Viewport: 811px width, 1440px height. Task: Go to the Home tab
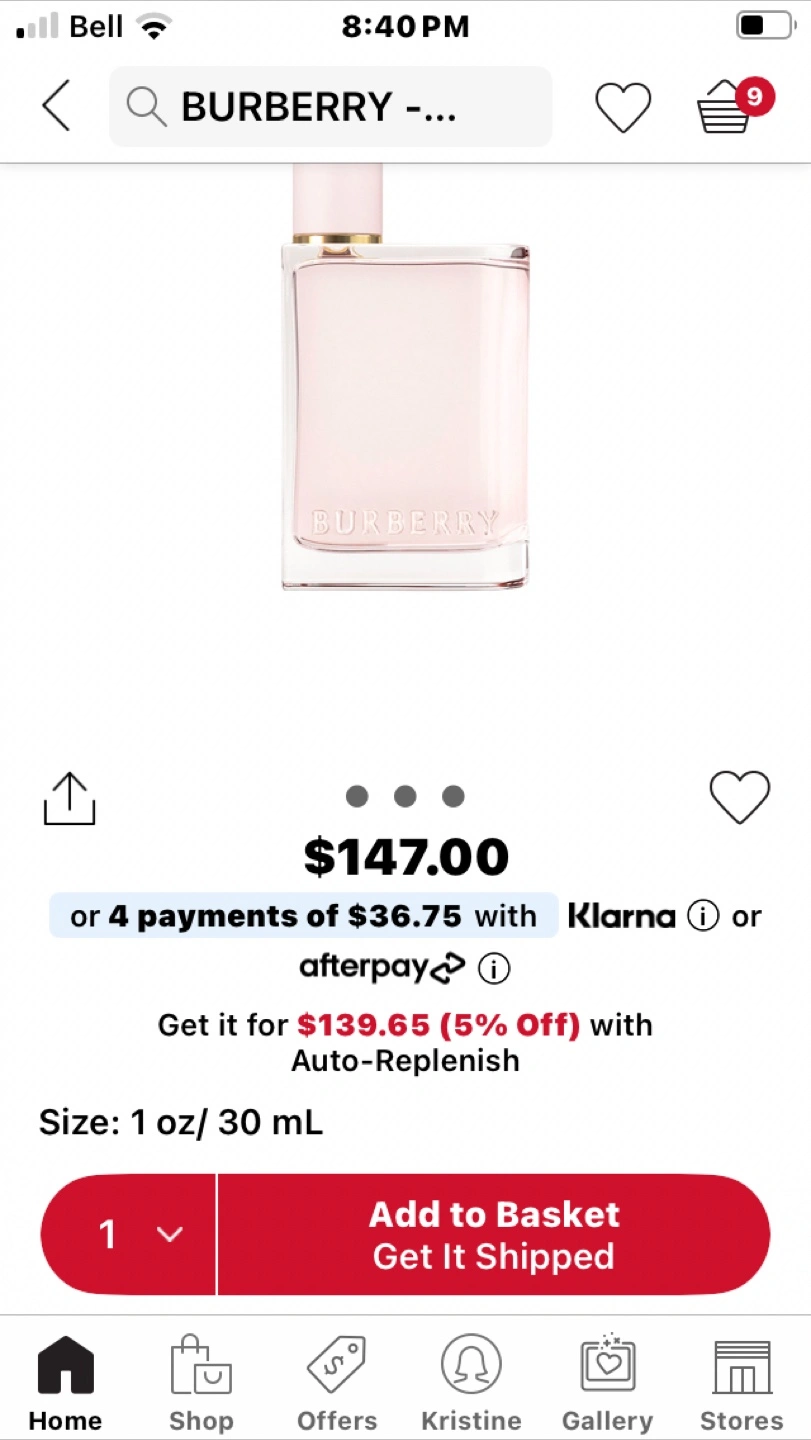tap(65, 1384)
